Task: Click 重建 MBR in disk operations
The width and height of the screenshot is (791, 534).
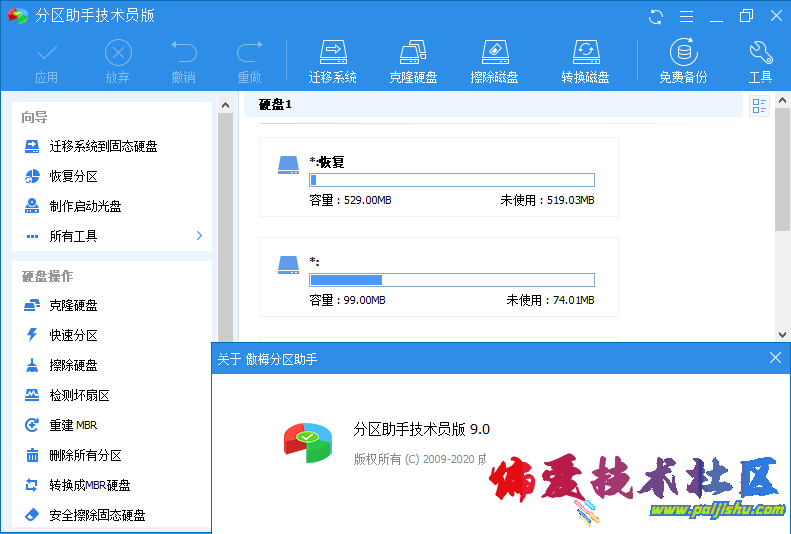Action: (76, 425)
